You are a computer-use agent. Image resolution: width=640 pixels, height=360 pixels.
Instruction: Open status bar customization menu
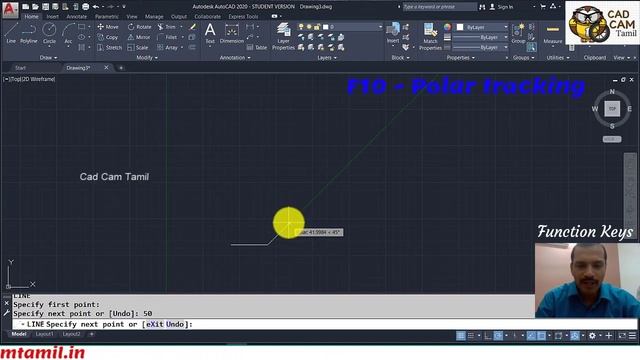(x=632, y=336)
